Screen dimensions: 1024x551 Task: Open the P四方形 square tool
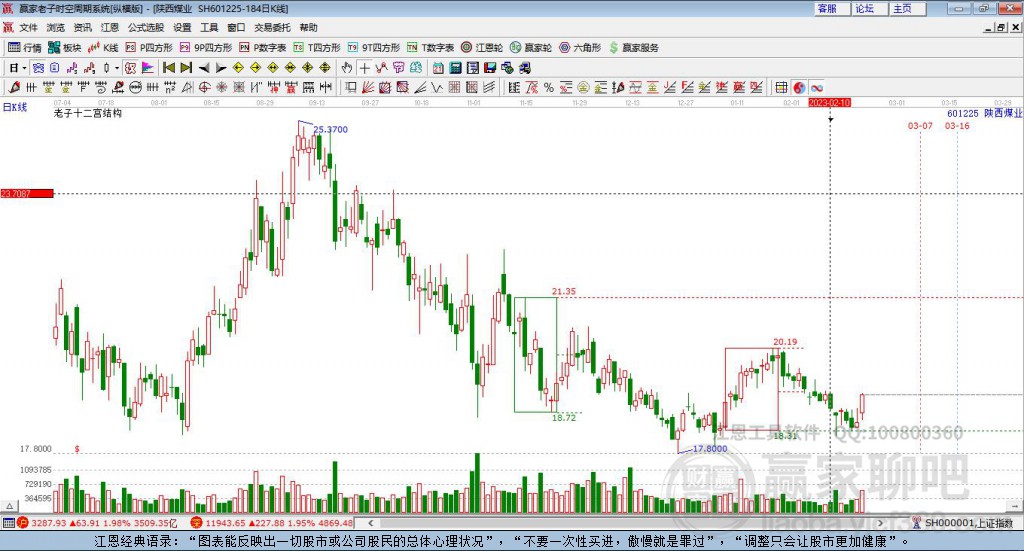tap(149, 48)
